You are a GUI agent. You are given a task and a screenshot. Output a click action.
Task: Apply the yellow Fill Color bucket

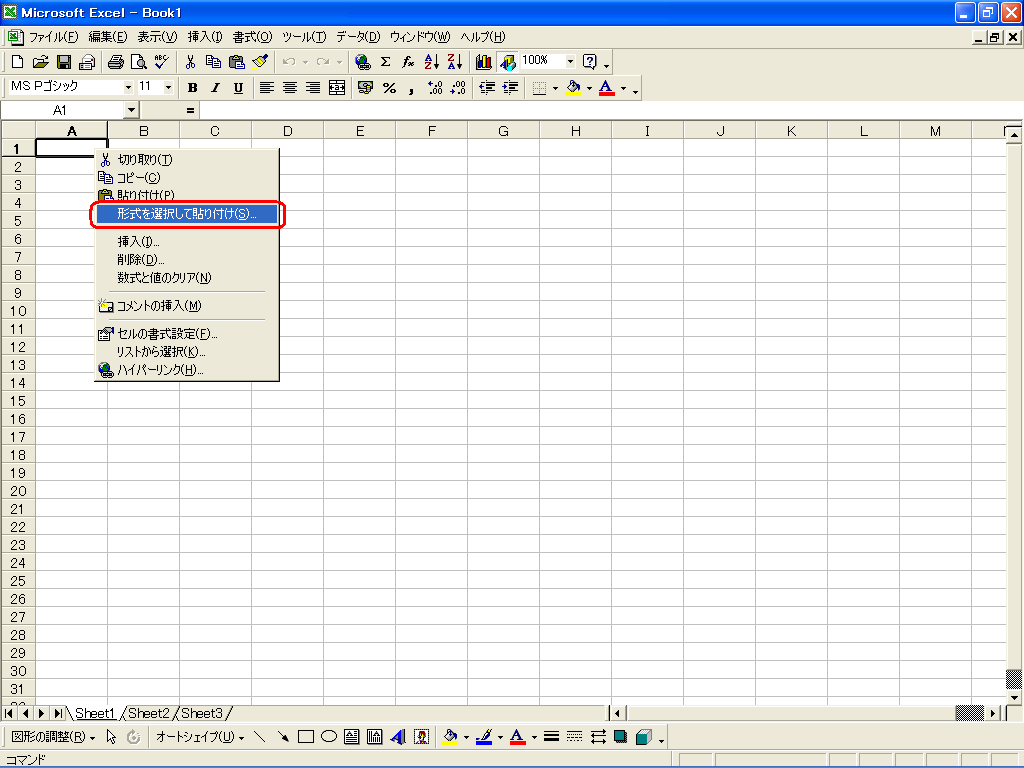(574, 88)
